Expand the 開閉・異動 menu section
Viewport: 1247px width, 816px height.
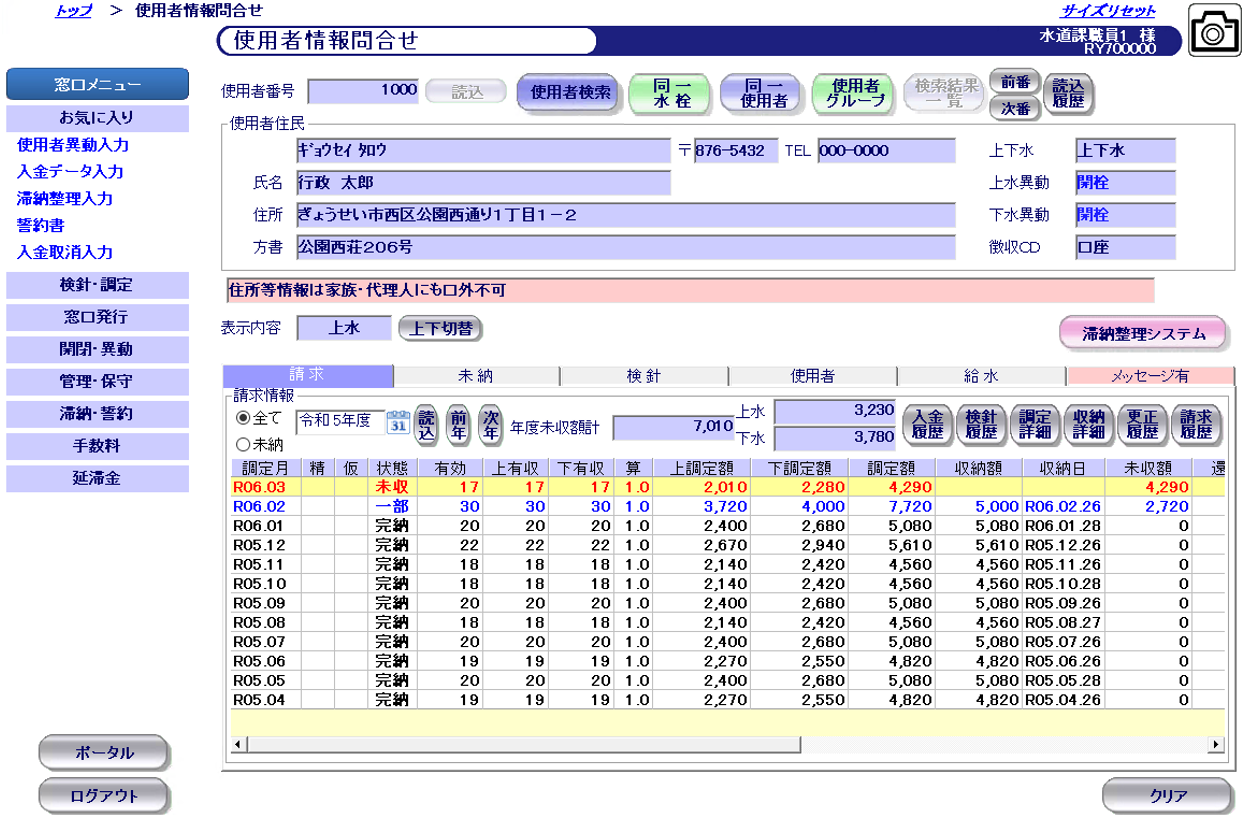point(97,349)
